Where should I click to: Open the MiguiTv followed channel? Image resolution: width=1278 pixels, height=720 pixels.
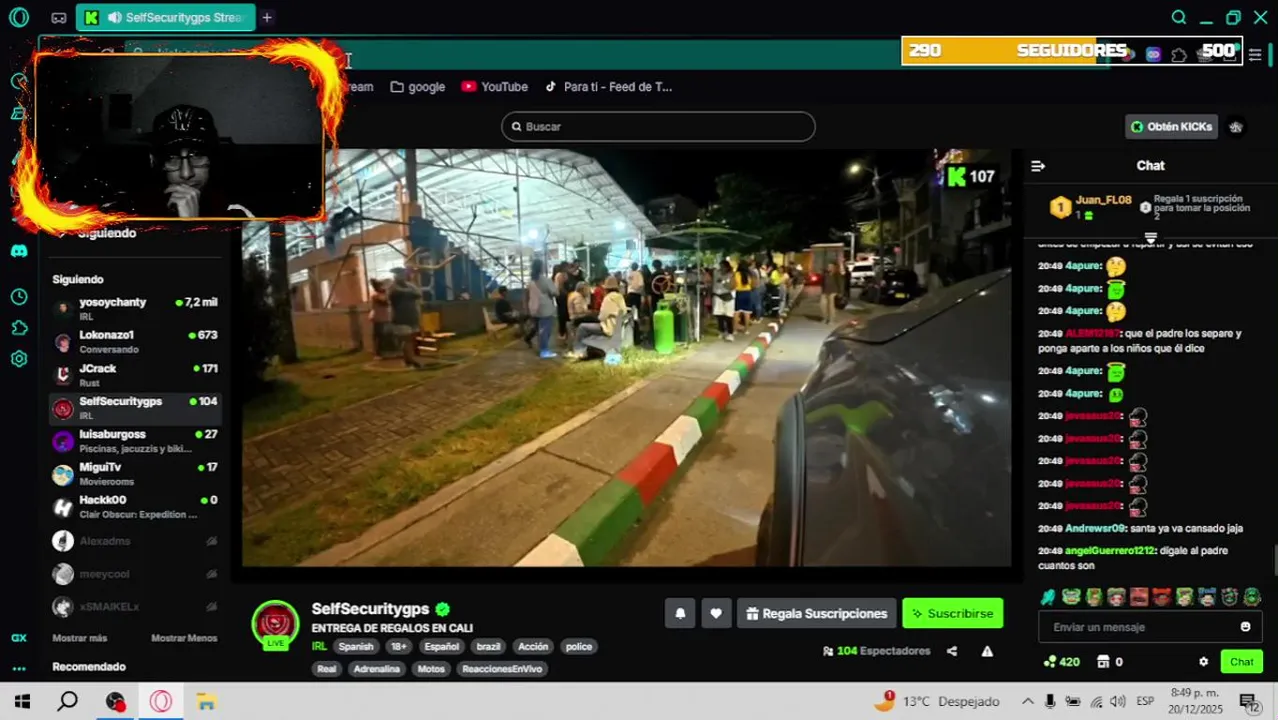coord(135,473)
